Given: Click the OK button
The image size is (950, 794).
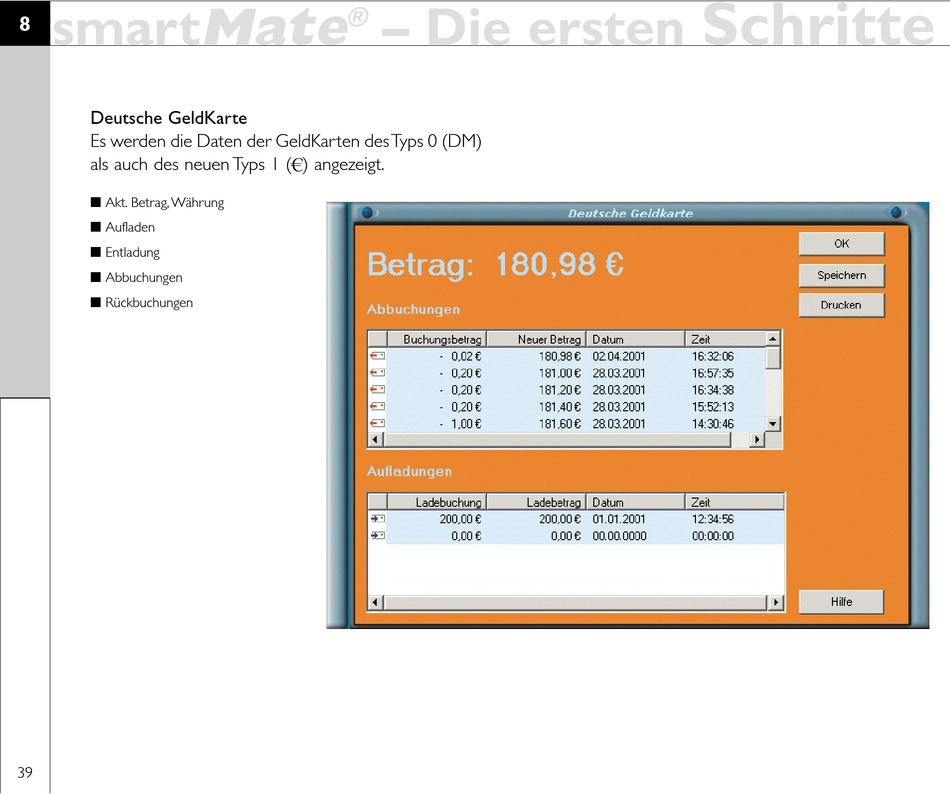Looking at the screenshot, I should click(842, 243).
